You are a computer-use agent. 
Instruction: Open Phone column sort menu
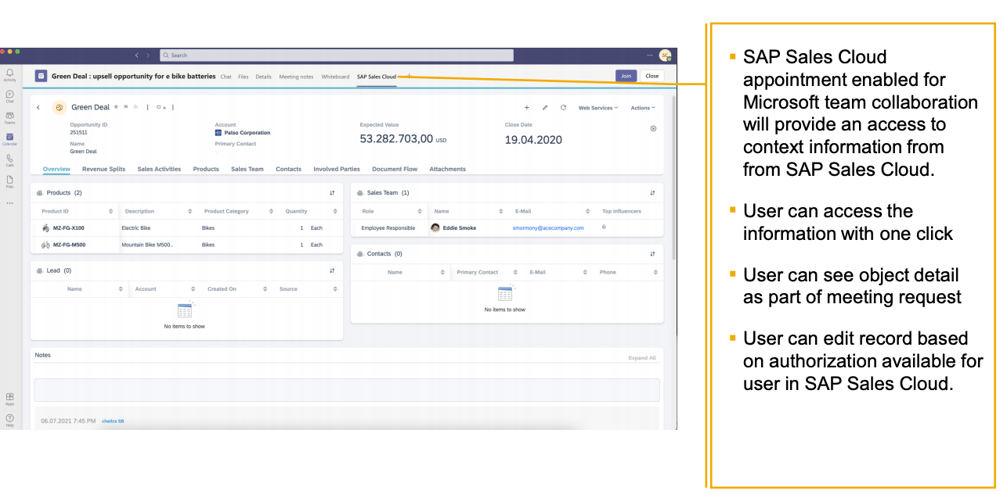pos(655,272)
